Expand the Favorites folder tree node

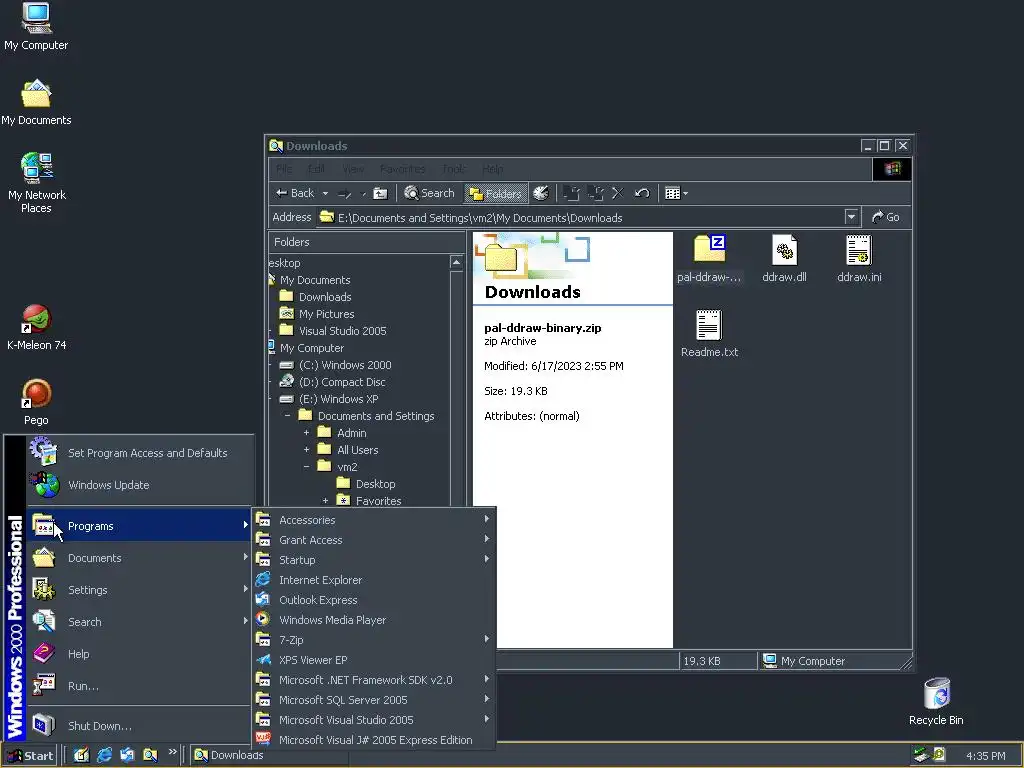(x=325, y=500)
